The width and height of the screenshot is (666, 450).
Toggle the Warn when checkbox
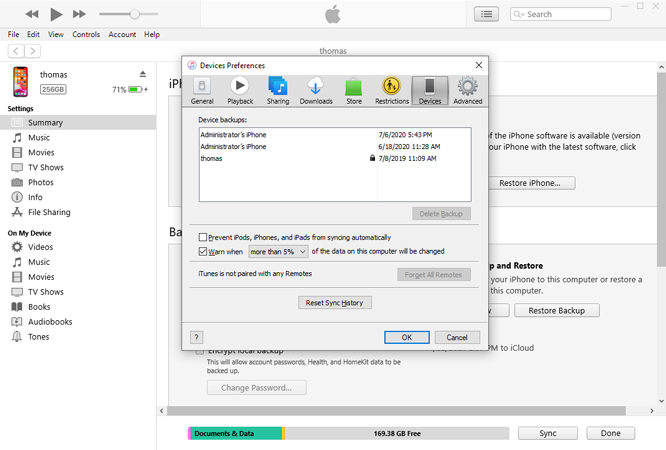(x=203, y=251)
